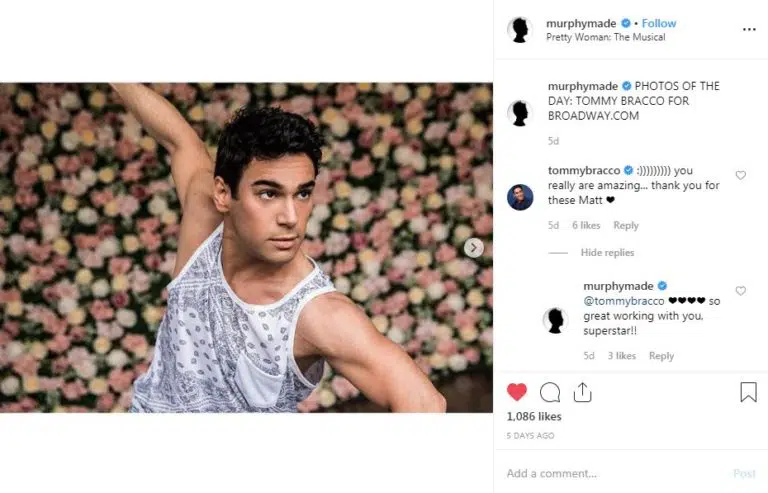Screen dimensions: 768x493
Task: Click murphymade profile avatar in header
Action: pyautogui.click(x=519, y=30)
